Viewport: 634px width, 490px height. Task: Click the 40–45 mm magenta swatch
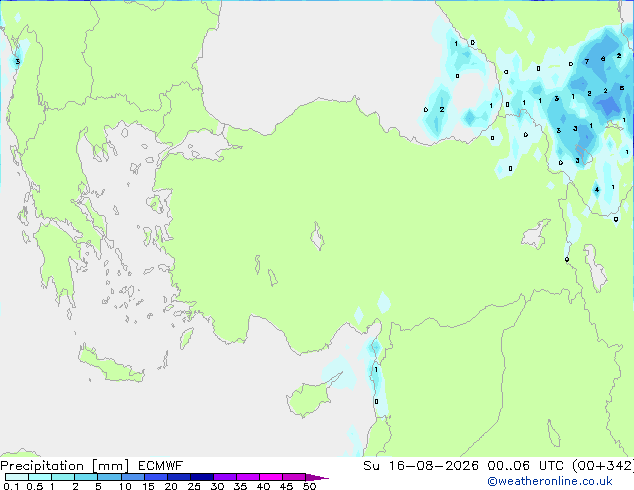click(x=271, y=477)
